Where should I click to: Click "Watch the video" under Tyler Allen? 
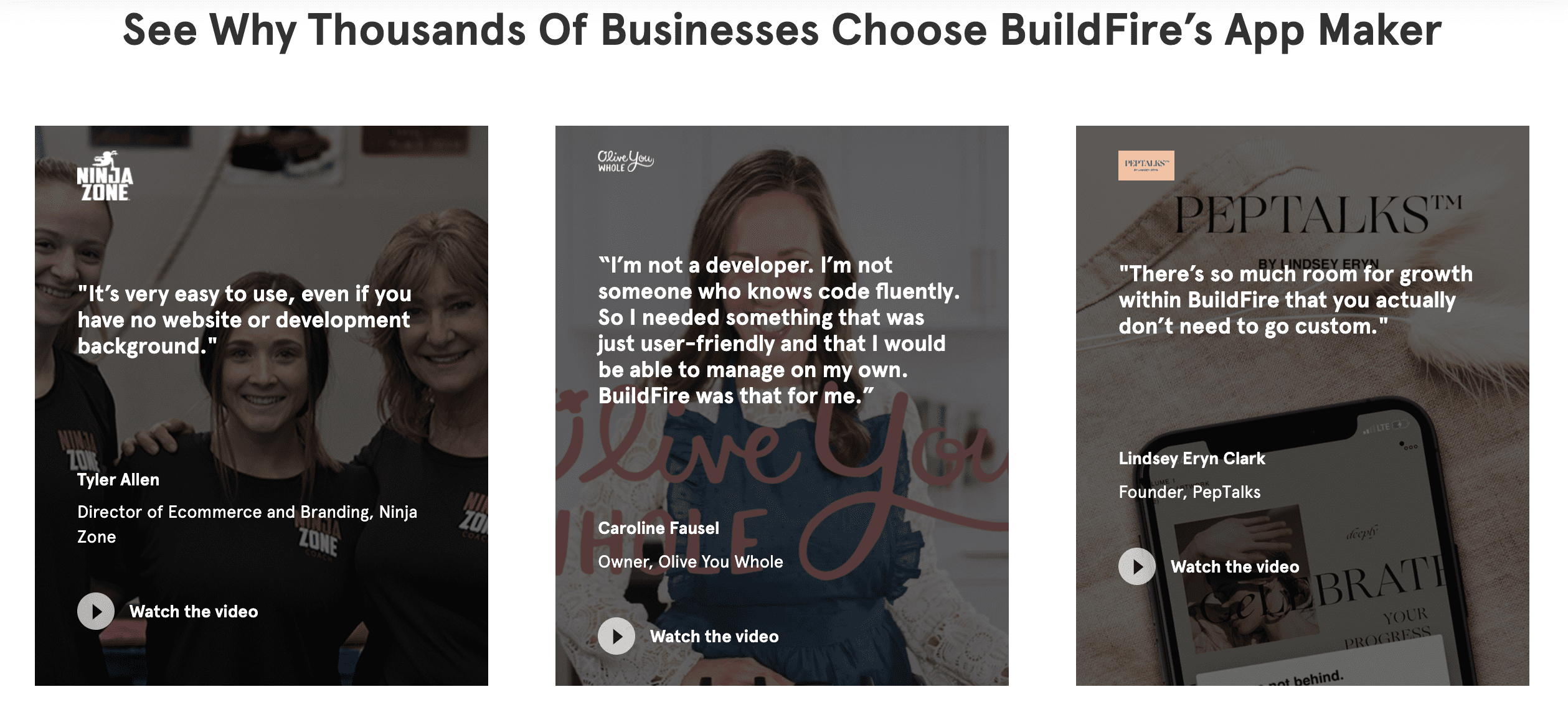[193, 611]
